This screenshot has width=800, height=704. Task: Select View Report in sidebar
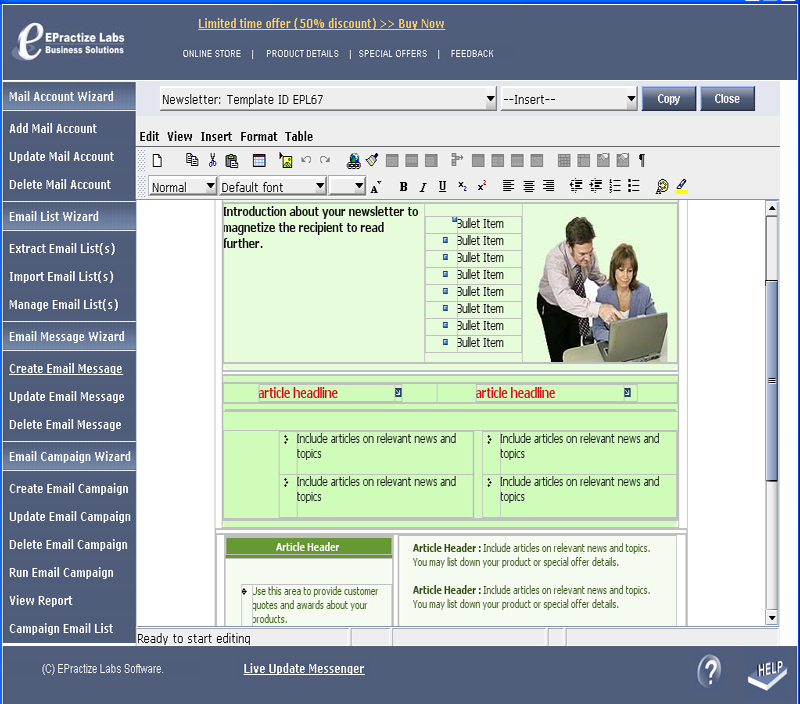click(41, 600)
